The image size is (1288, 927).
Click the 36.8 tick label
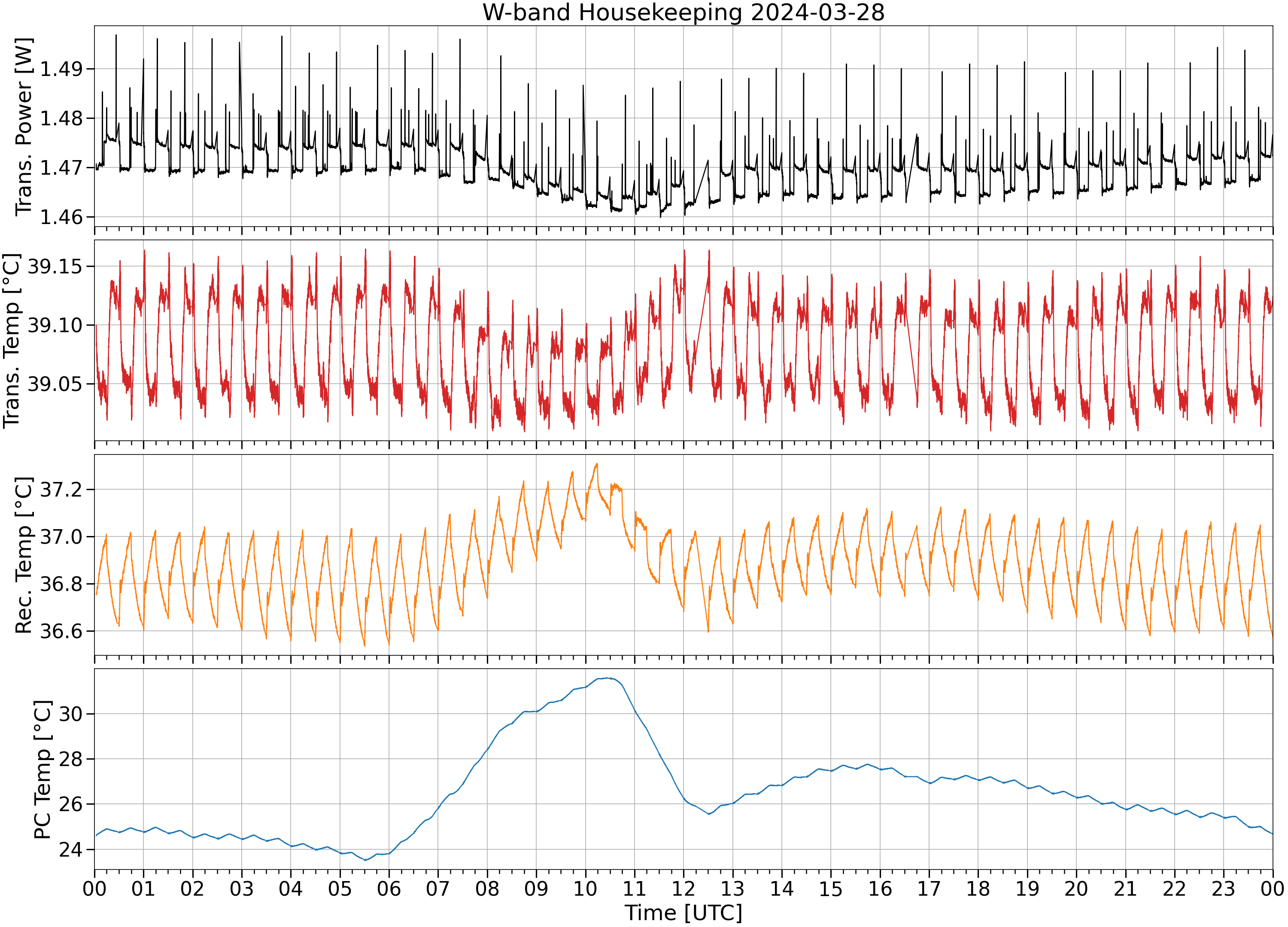pos(61,584)
